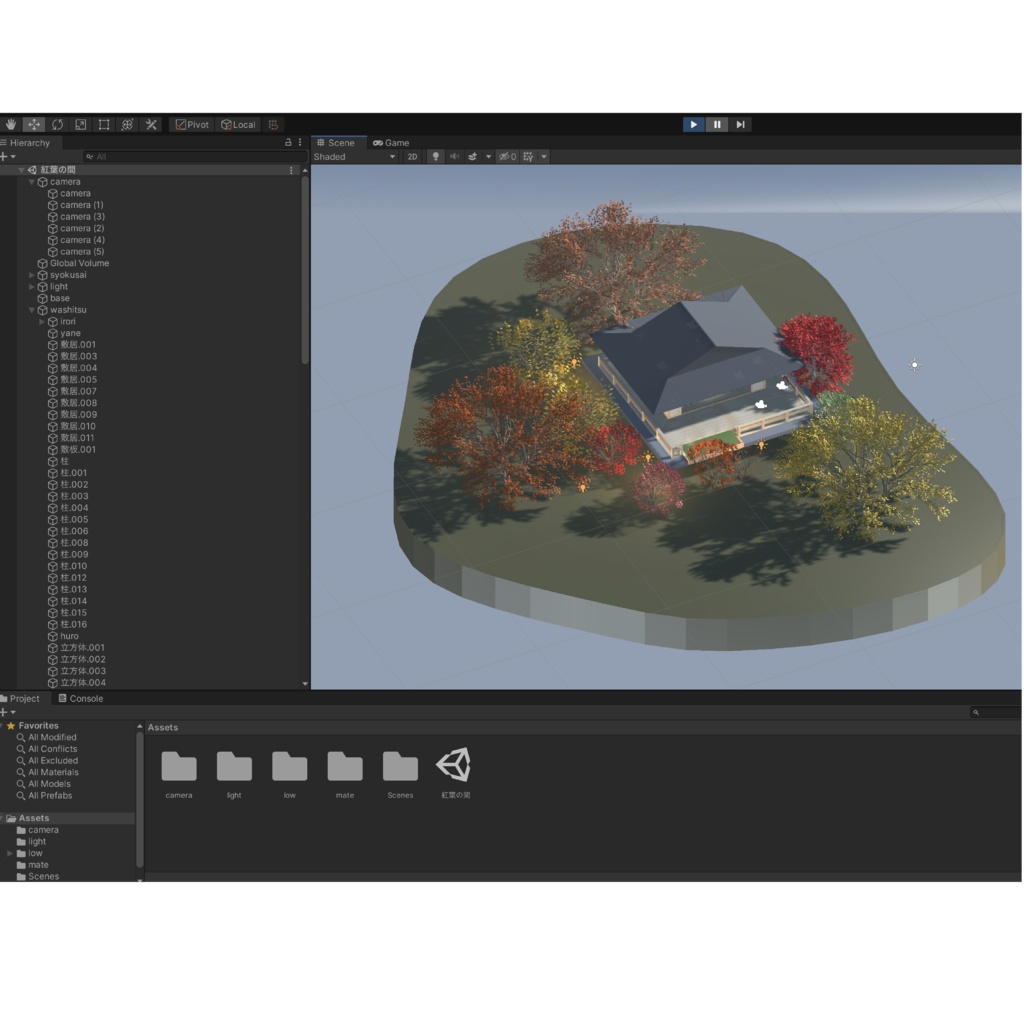Toggle hidden objects visibility count

[507, 157]
